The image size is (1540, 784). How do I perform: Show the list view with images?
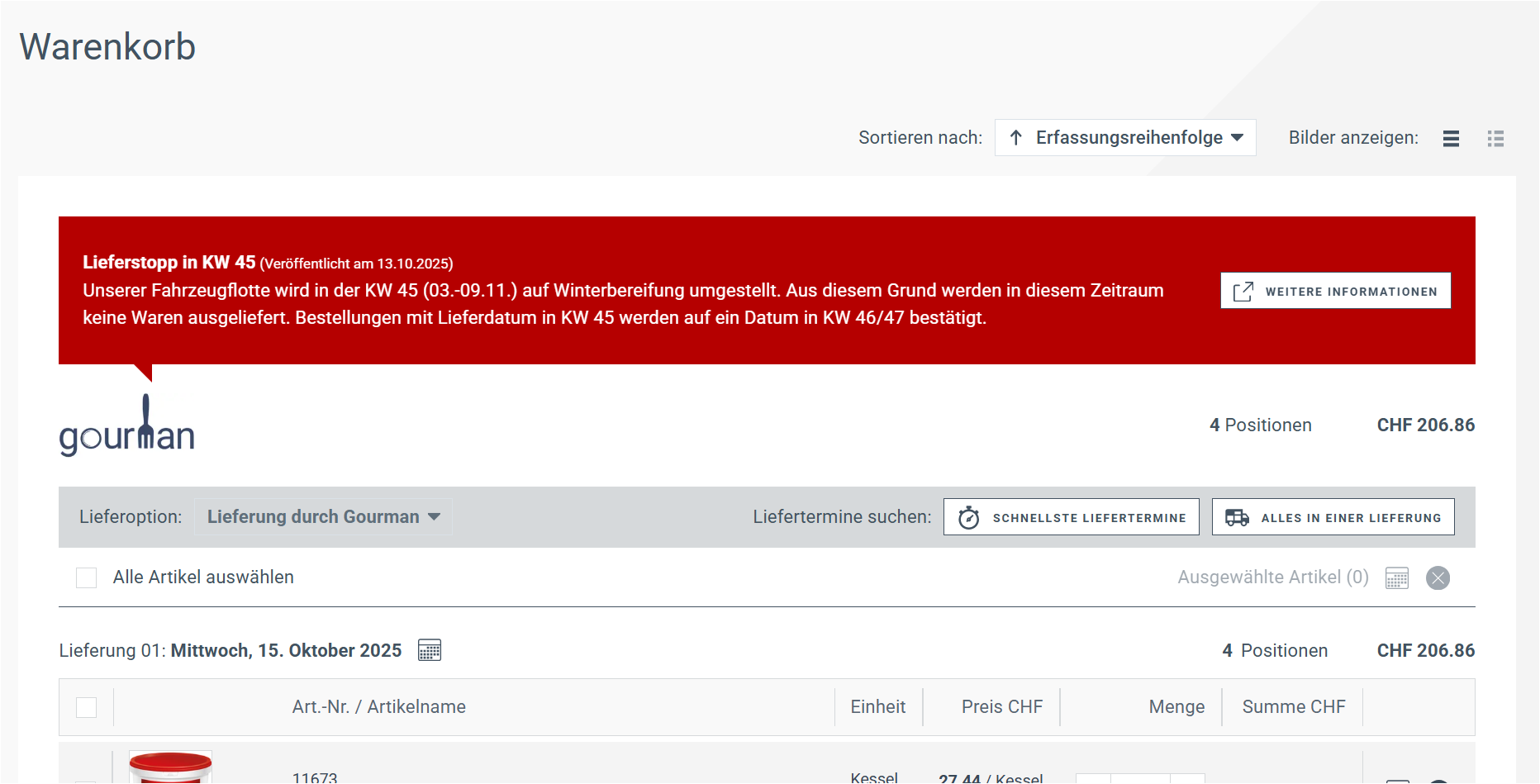pos(1495,139)
